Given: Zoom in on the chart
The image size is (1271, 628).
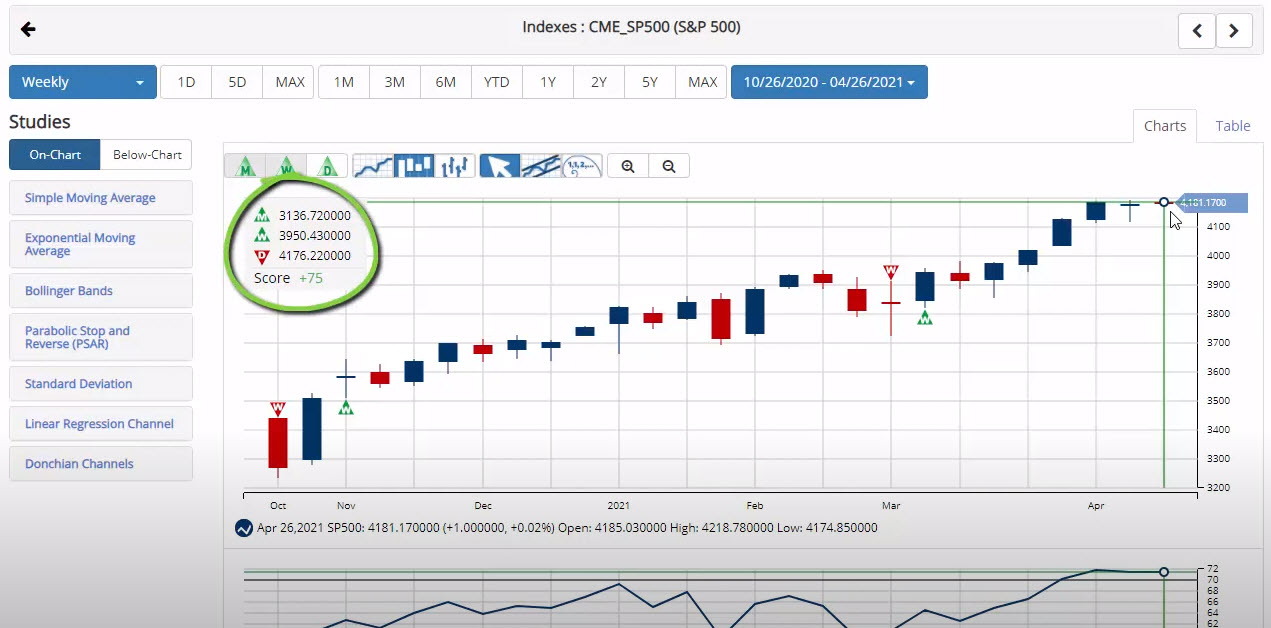Looking at the screenshot, I should (x=628, y=166).
